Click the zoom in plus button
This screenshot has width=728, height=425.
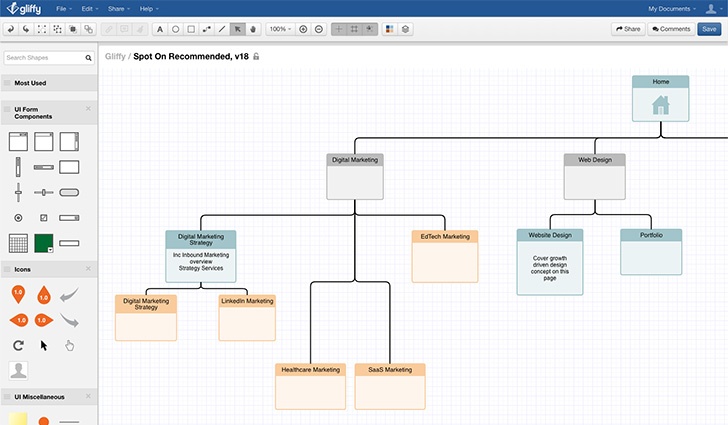[304, 29]
